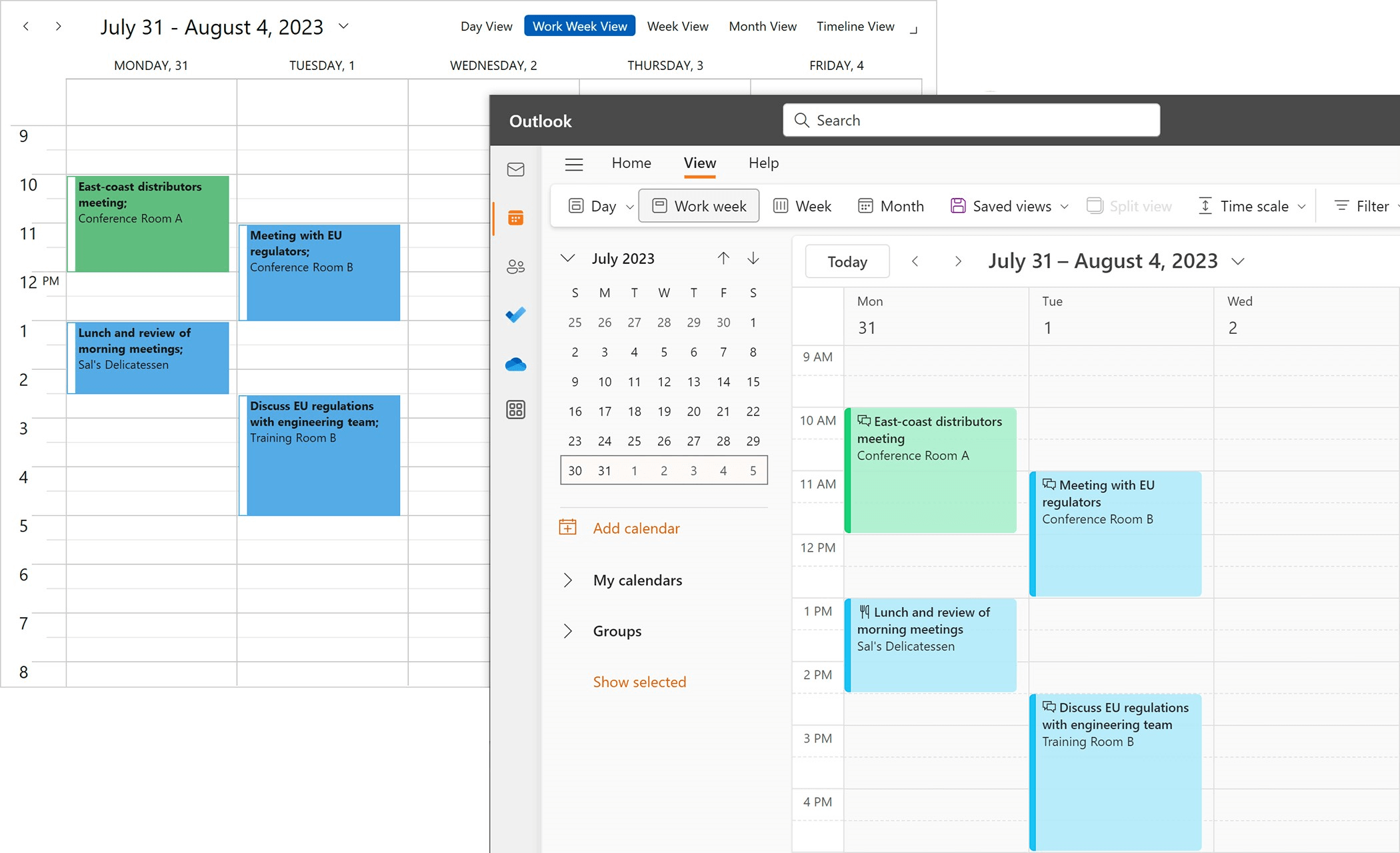Switch to Month view
Image resolution: width=1400 pixels, height=853 pixels.
click(890, 206)
